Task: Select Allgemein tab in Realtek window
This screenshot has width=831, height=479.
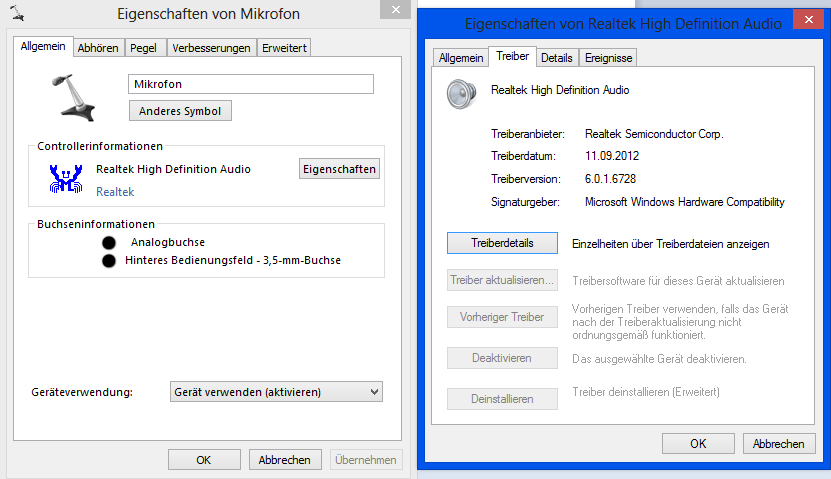Action: click(461, 58)
